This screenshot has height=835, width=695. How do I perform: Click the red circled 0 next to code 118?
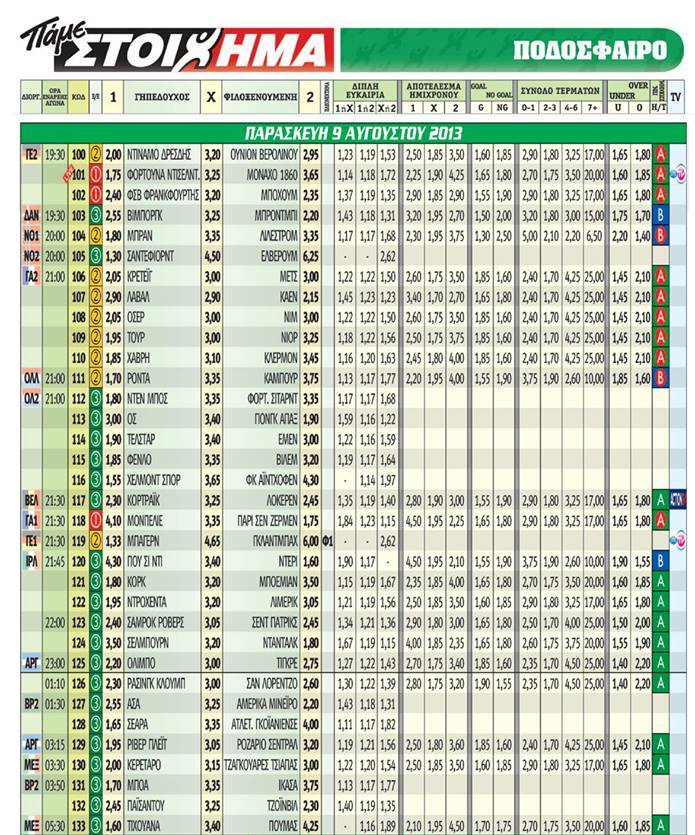(95, 520)
